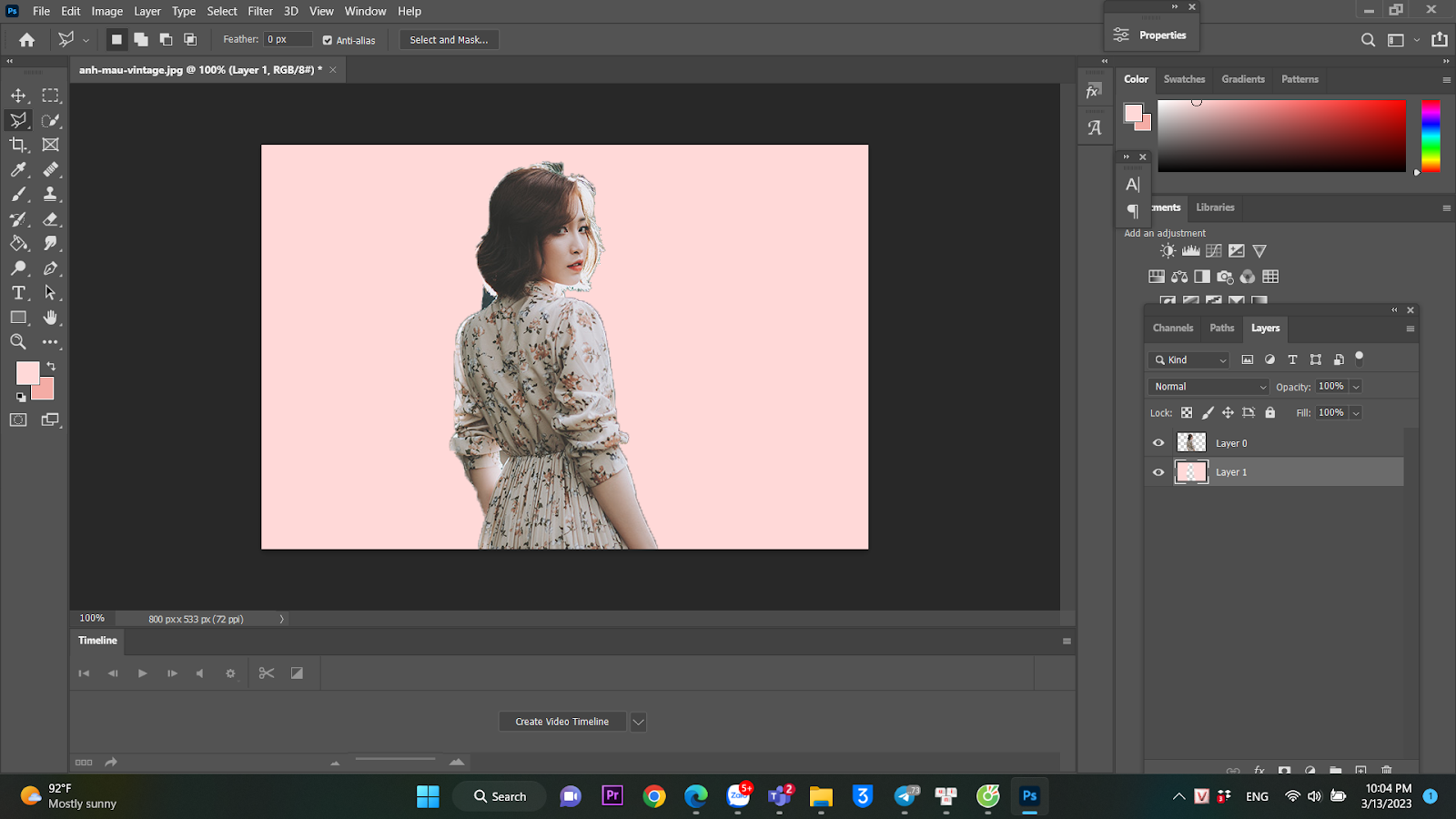This screenshot has height=819, width=1456.
Task: Select the Move tool
Action: 18,96
